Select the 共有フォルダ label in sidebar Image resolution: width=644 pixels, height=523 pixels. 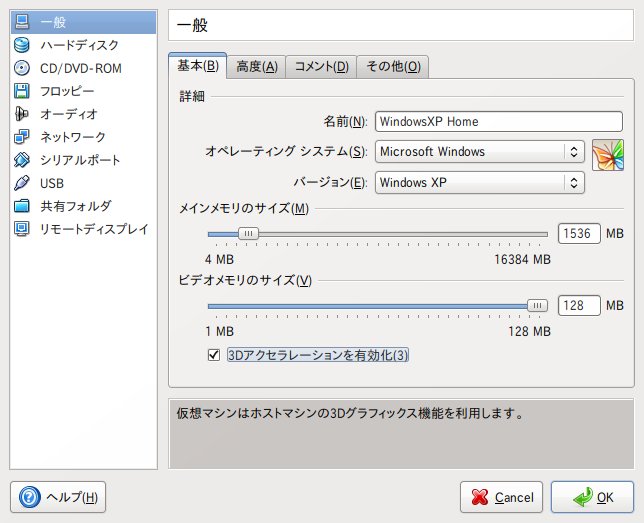76,206
